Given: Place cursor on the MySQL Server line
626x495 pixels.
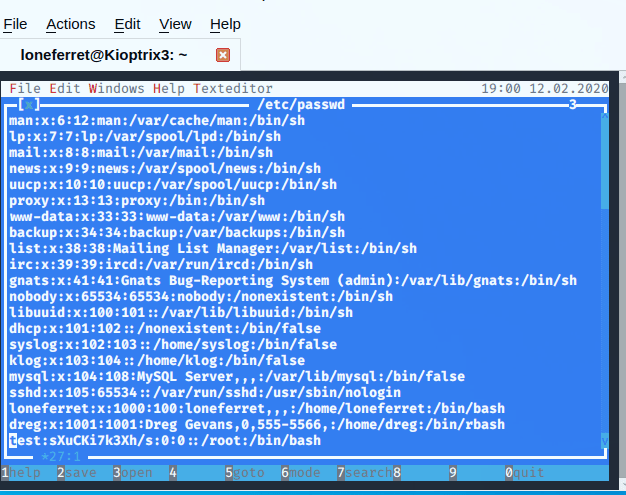Looking at the screenshot, I should click(x=237, y=376).
